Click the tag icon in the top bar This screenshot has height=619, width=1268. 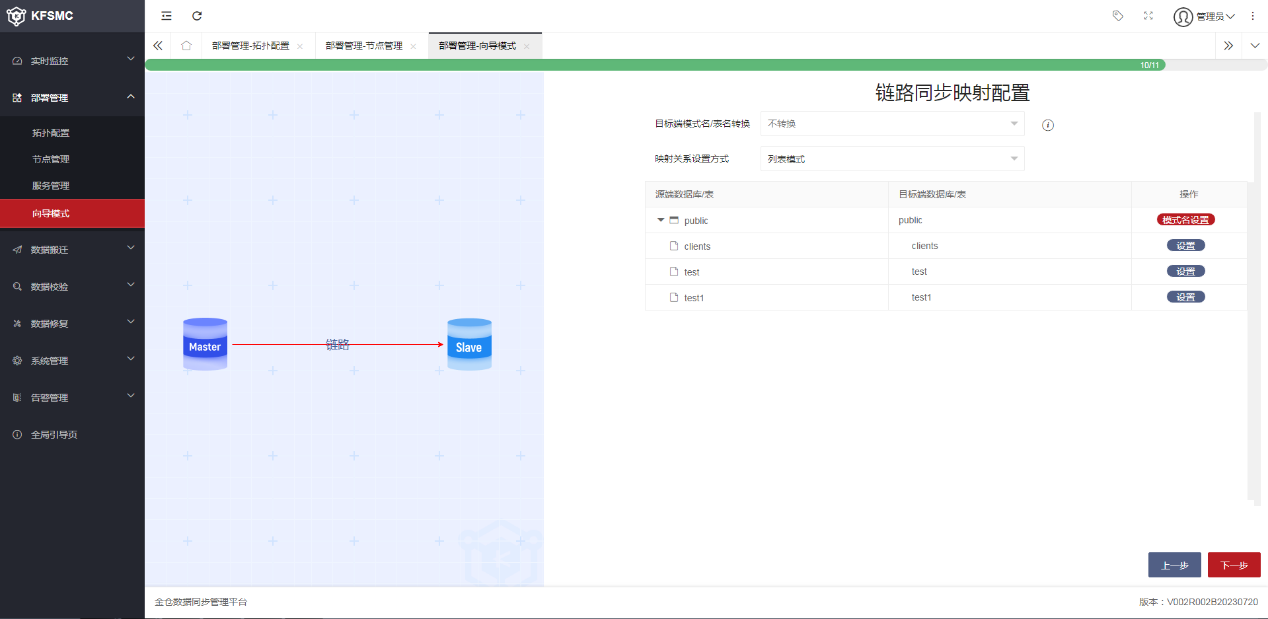(x=1118, y=16)
